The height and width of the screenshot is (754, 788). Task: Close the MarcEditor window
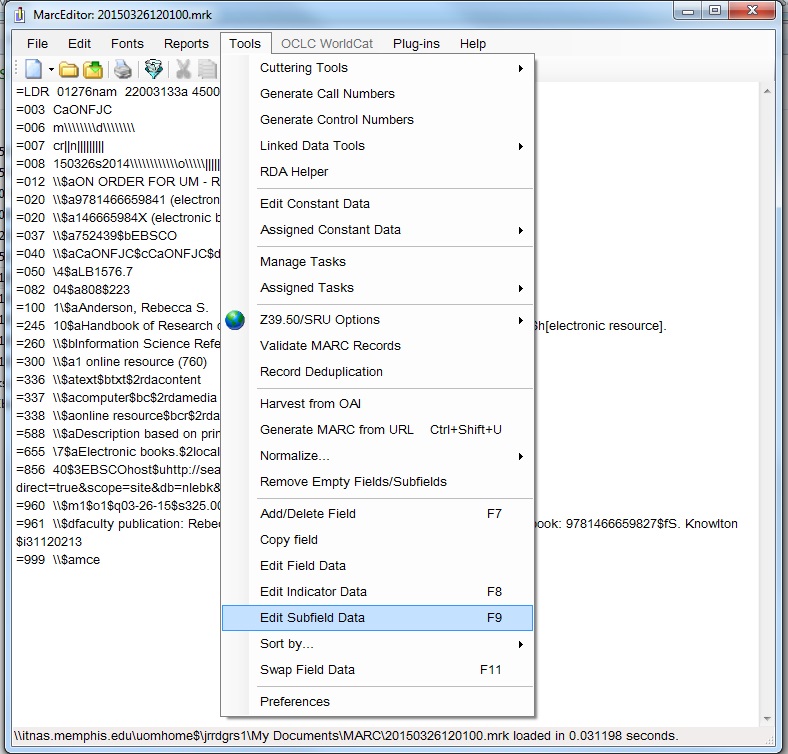[752, 11]
